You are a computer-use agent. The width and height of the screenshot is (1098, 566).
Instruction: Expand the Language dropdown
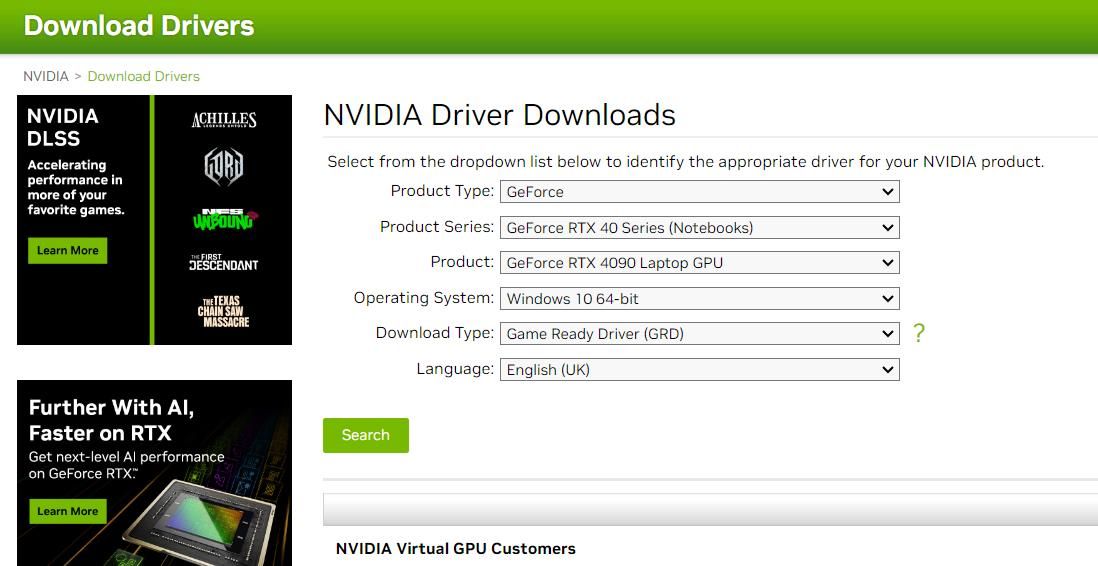click(699, 370)
